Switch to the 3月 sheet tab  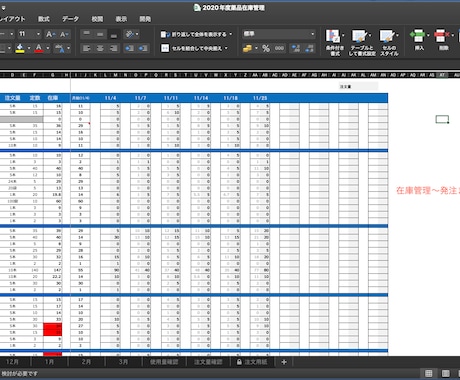tap(123, 362)
